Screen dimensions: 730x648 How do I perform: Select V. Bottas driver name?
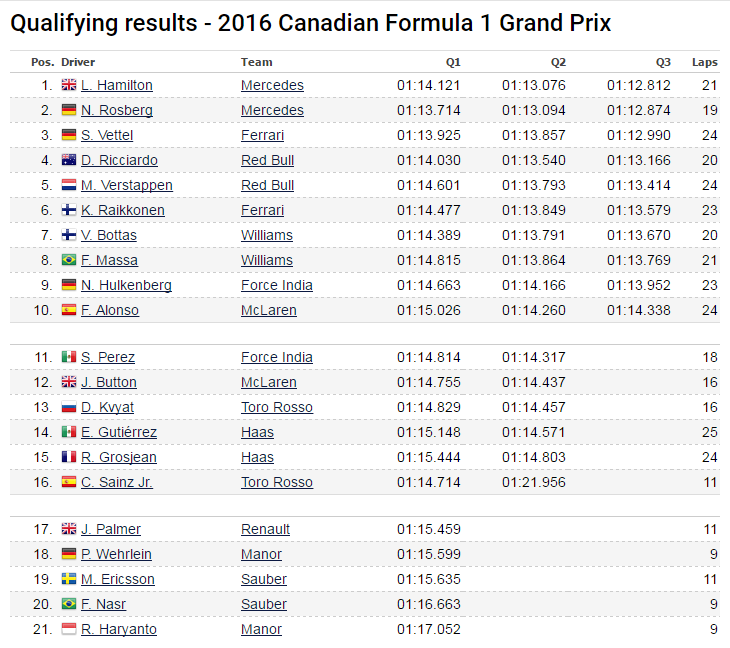pos(109,235)
